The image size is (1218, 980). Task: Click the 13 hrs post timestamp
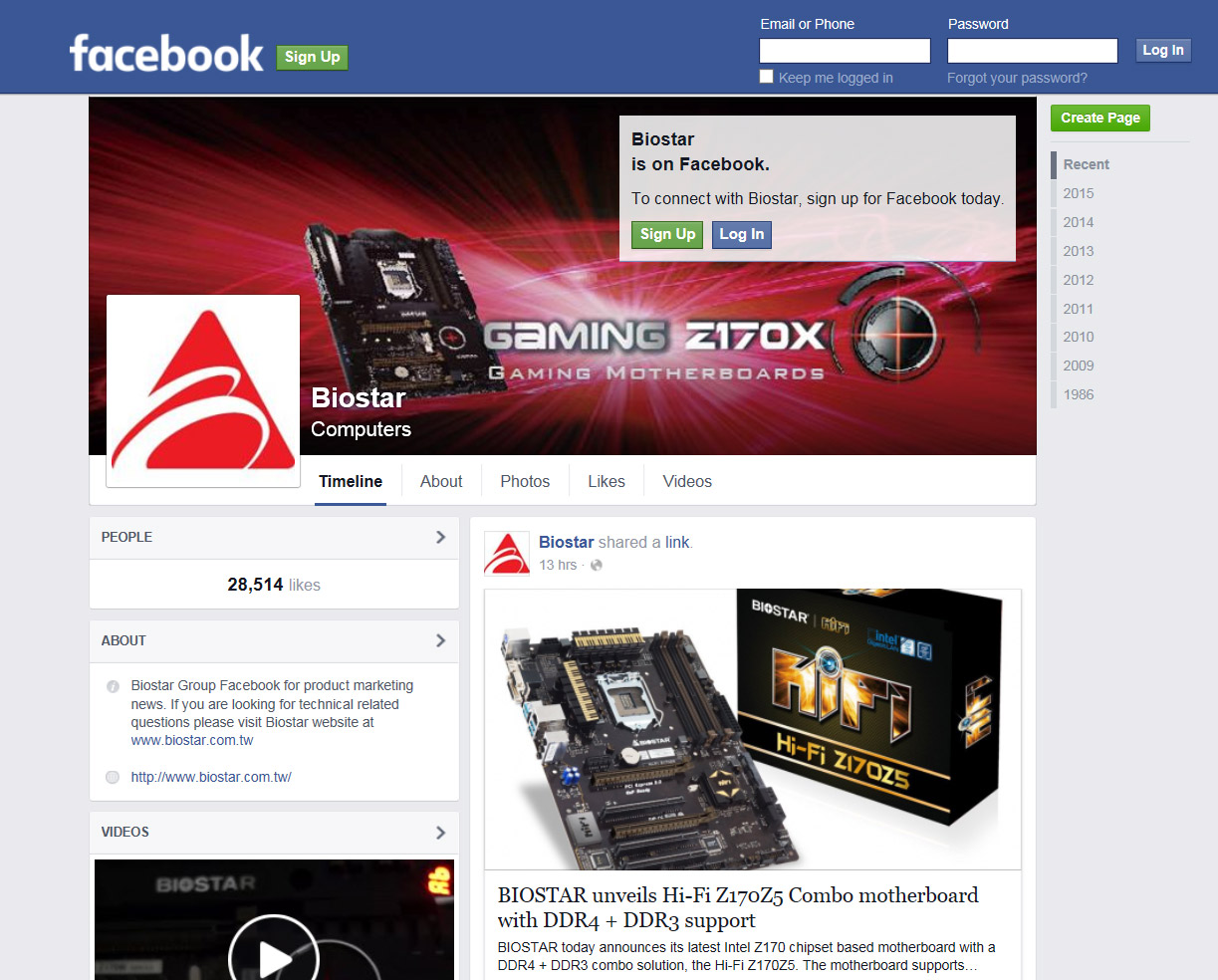point(558,566)
